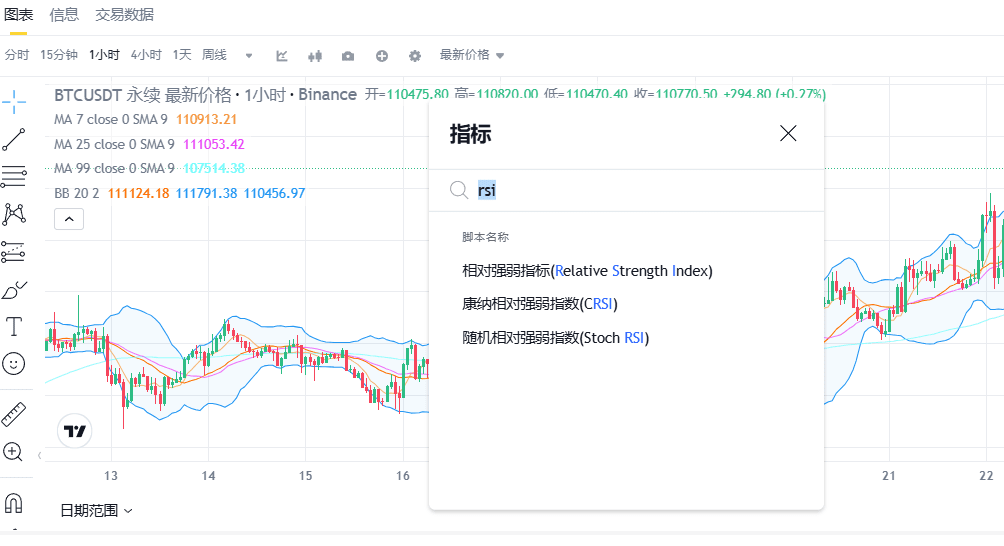Viewport: 1004px width, 546px height.
Task: Open the 最新价格 price type dropdown
Action: click(x=472, y=55)
